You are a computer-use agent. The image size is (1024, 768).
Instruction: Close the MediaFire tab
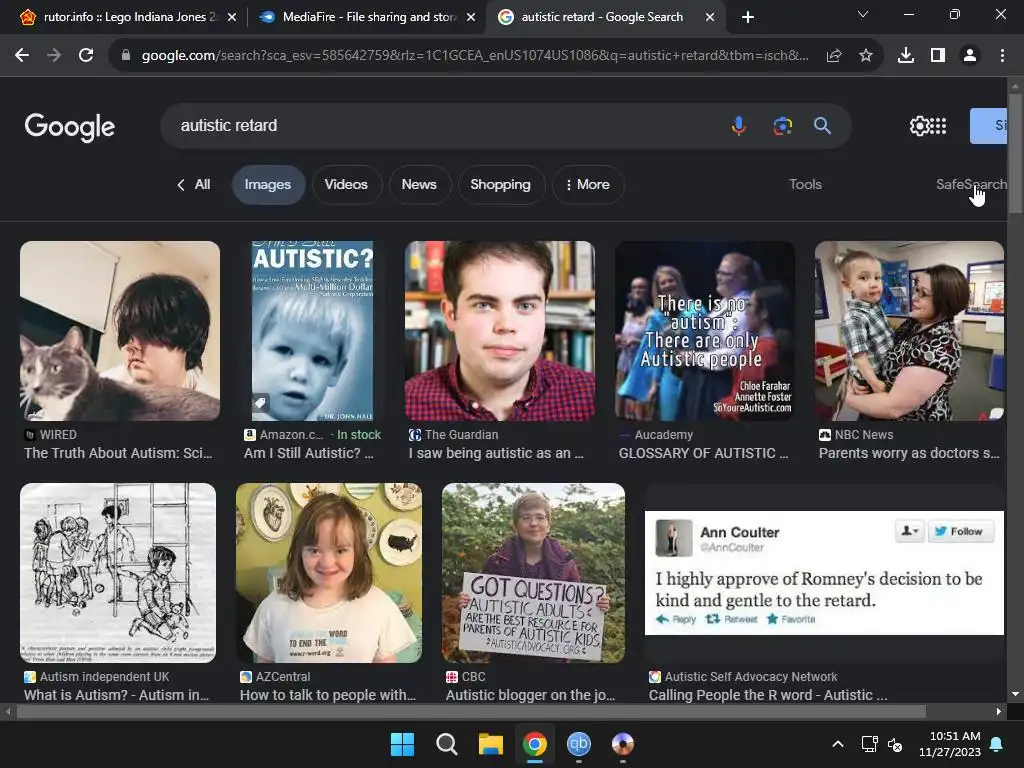click(471, 18)
